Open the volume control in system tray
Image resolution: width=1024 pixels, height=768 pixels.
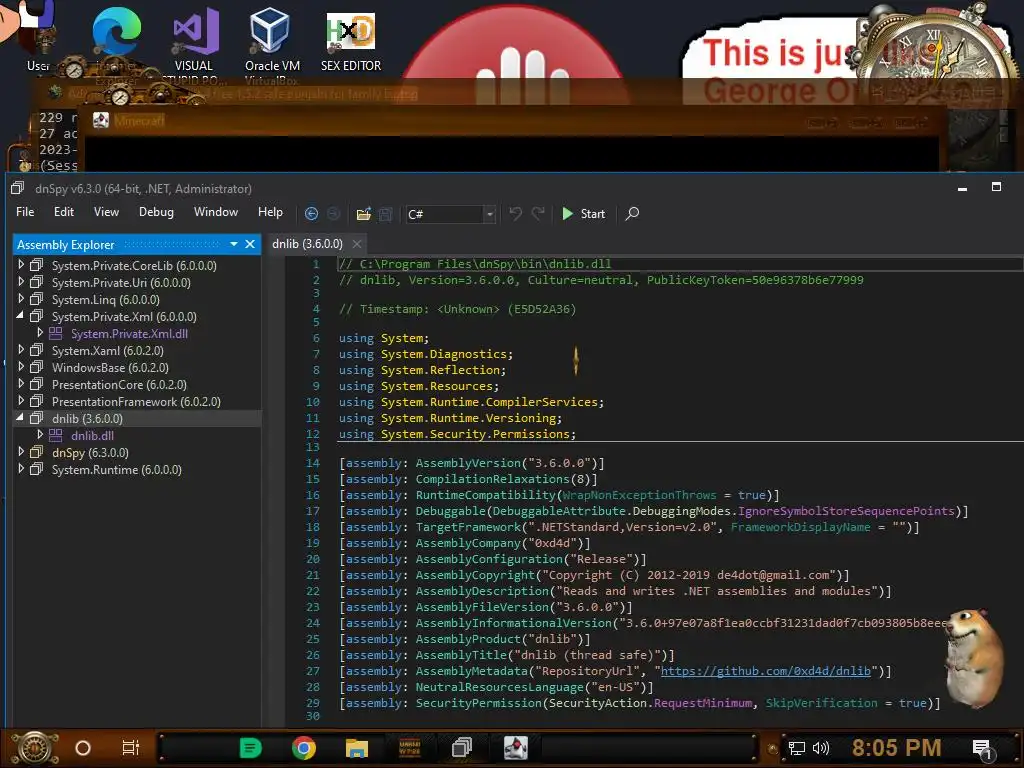click(x=820, y=748)
